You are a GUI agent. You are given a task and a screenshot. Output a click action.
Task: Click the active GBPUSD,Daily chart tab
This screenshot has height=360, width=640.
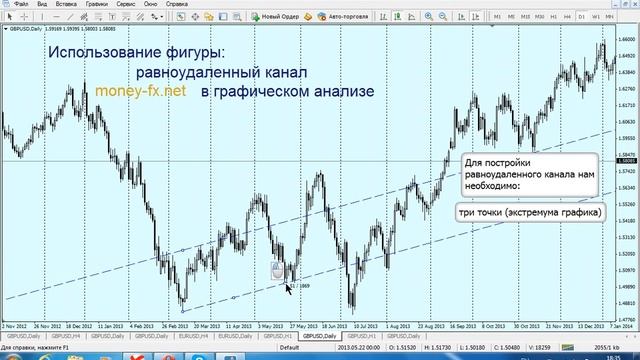[x=320, y=336]
